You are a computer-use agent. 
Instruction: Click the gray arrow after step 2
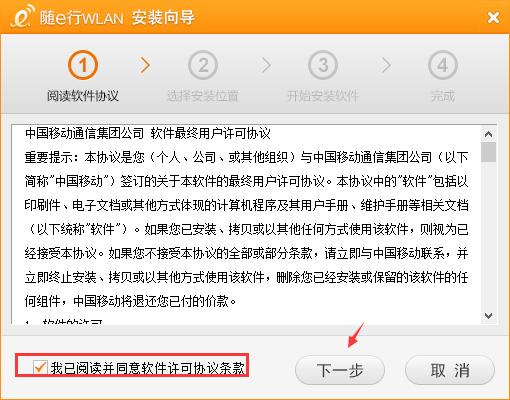266,65
